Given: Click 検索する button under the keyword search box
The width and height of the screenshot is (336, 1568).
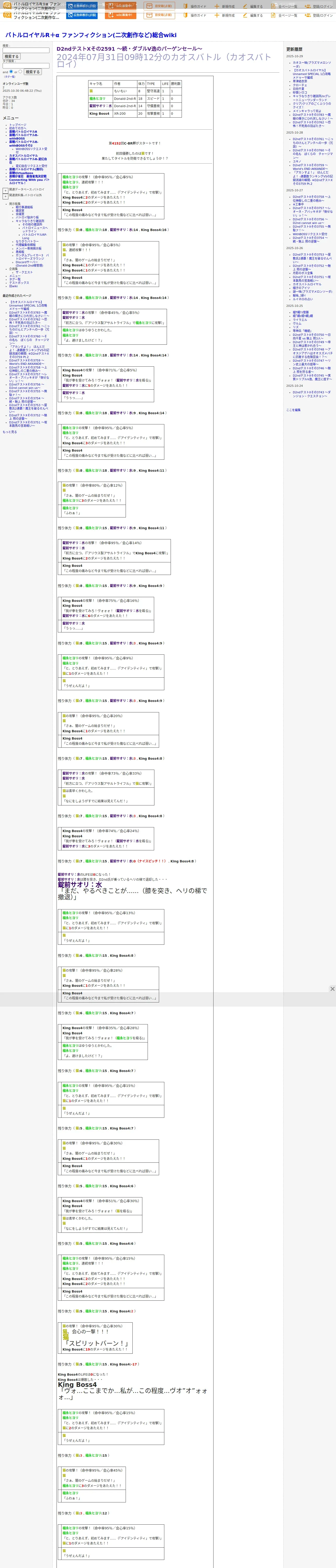Looking at the screenshot, I should pos(12,57).
